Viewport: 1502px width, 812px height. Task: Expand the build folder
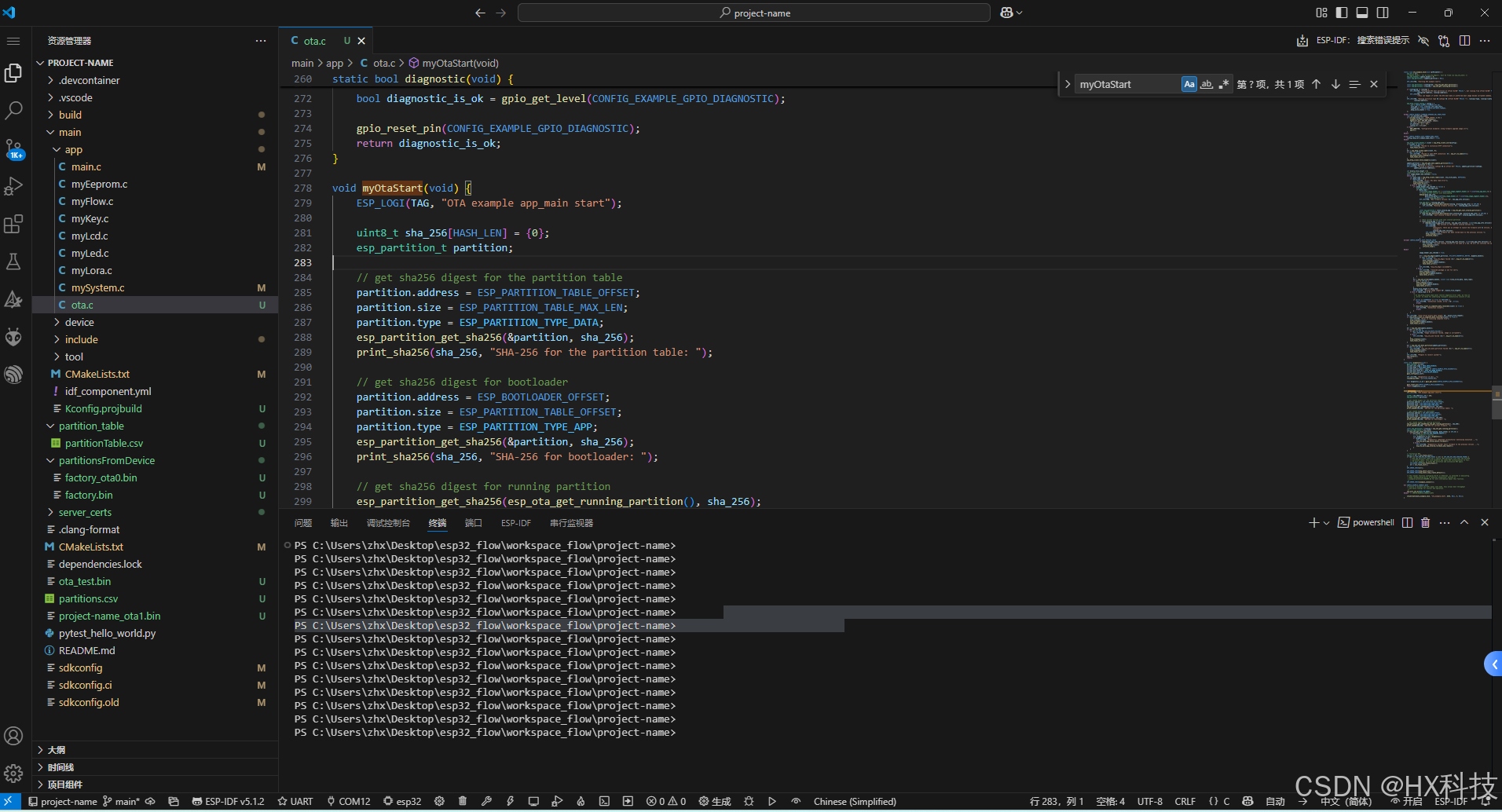tap(70, 115)
